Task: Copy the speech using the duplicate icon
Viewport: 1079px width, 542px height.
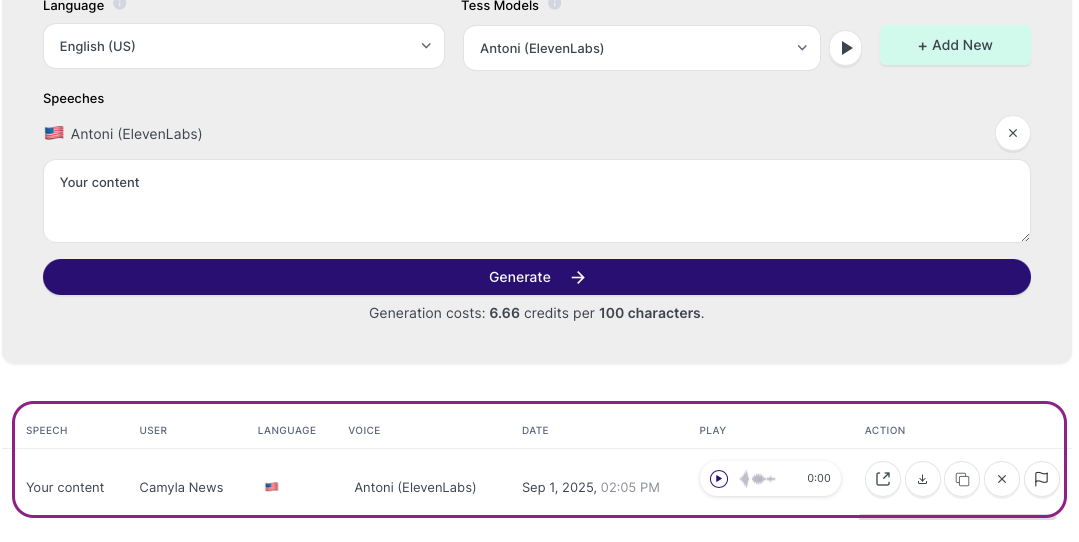Action: (962, 479)
